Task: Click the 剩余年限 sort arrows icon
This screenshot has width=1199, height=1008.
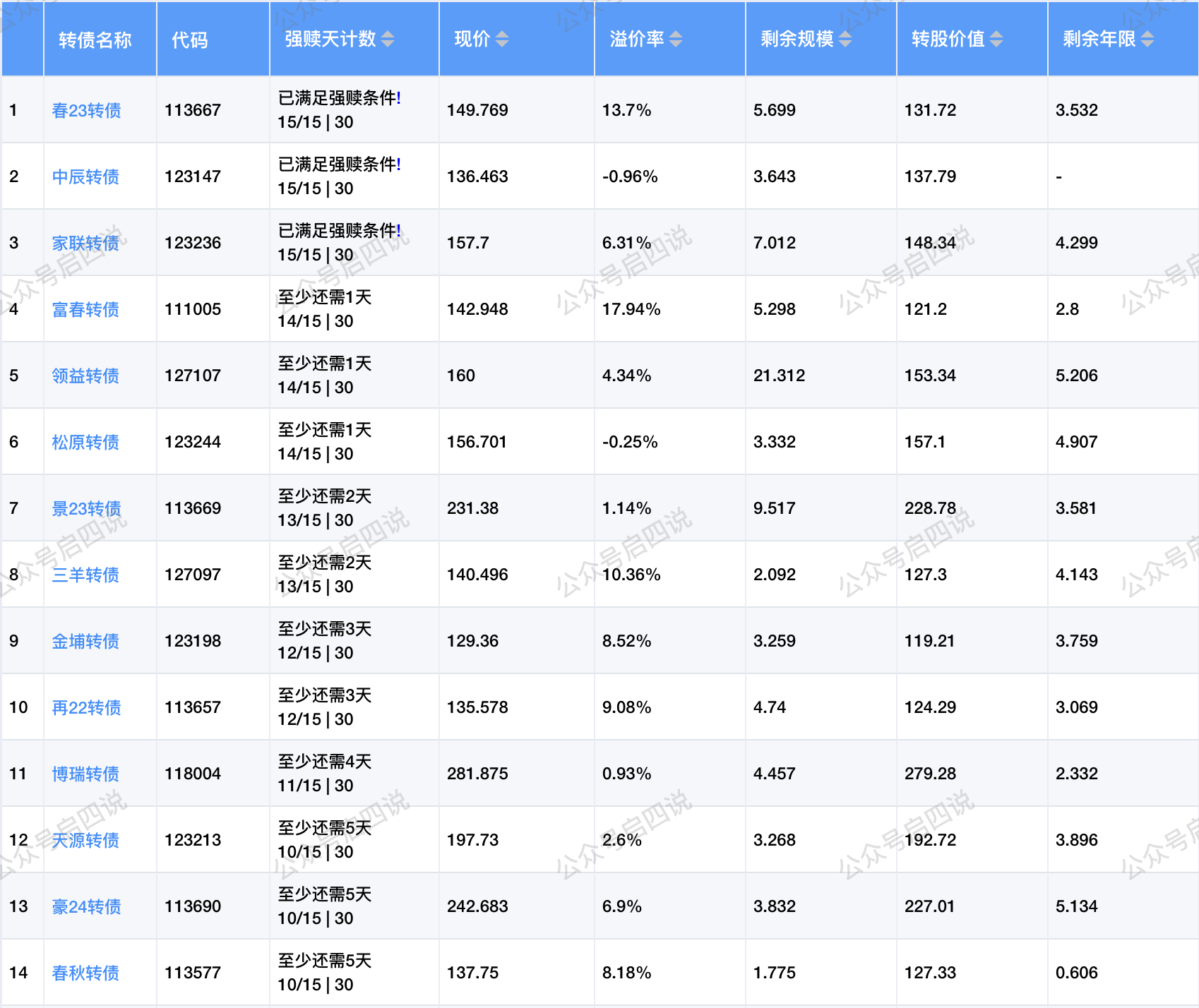Action: coord(1147,40)
